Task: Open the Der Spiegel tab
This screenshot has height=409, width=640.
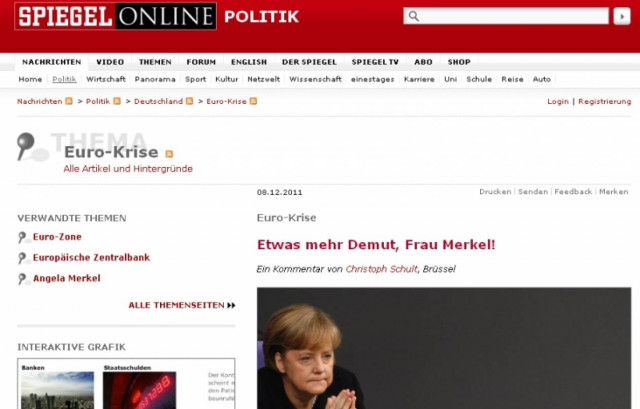Action: 309,62
